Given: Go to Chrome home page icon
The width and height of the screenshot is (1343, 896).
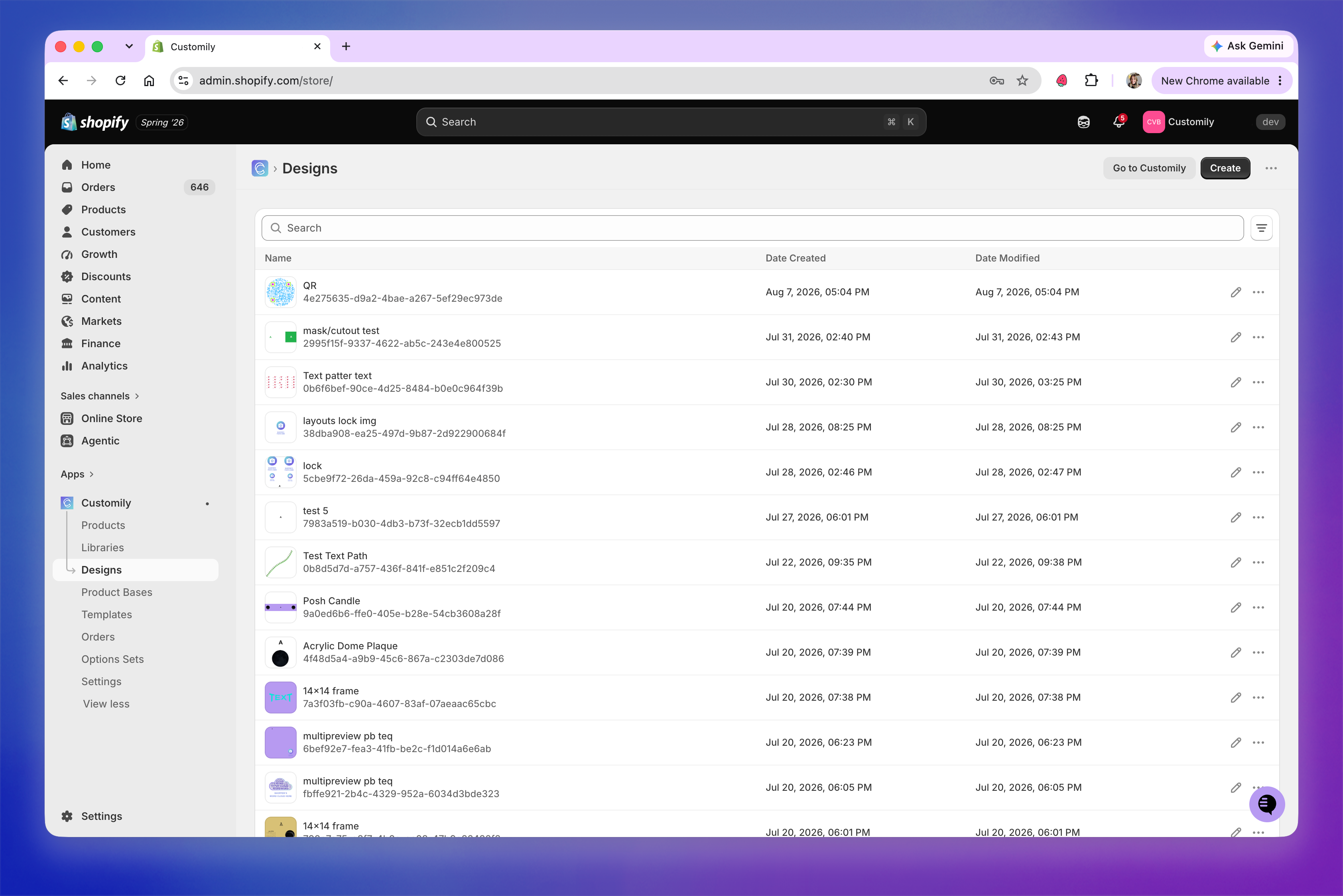Looking at the screenshot, I should [149, 81].
